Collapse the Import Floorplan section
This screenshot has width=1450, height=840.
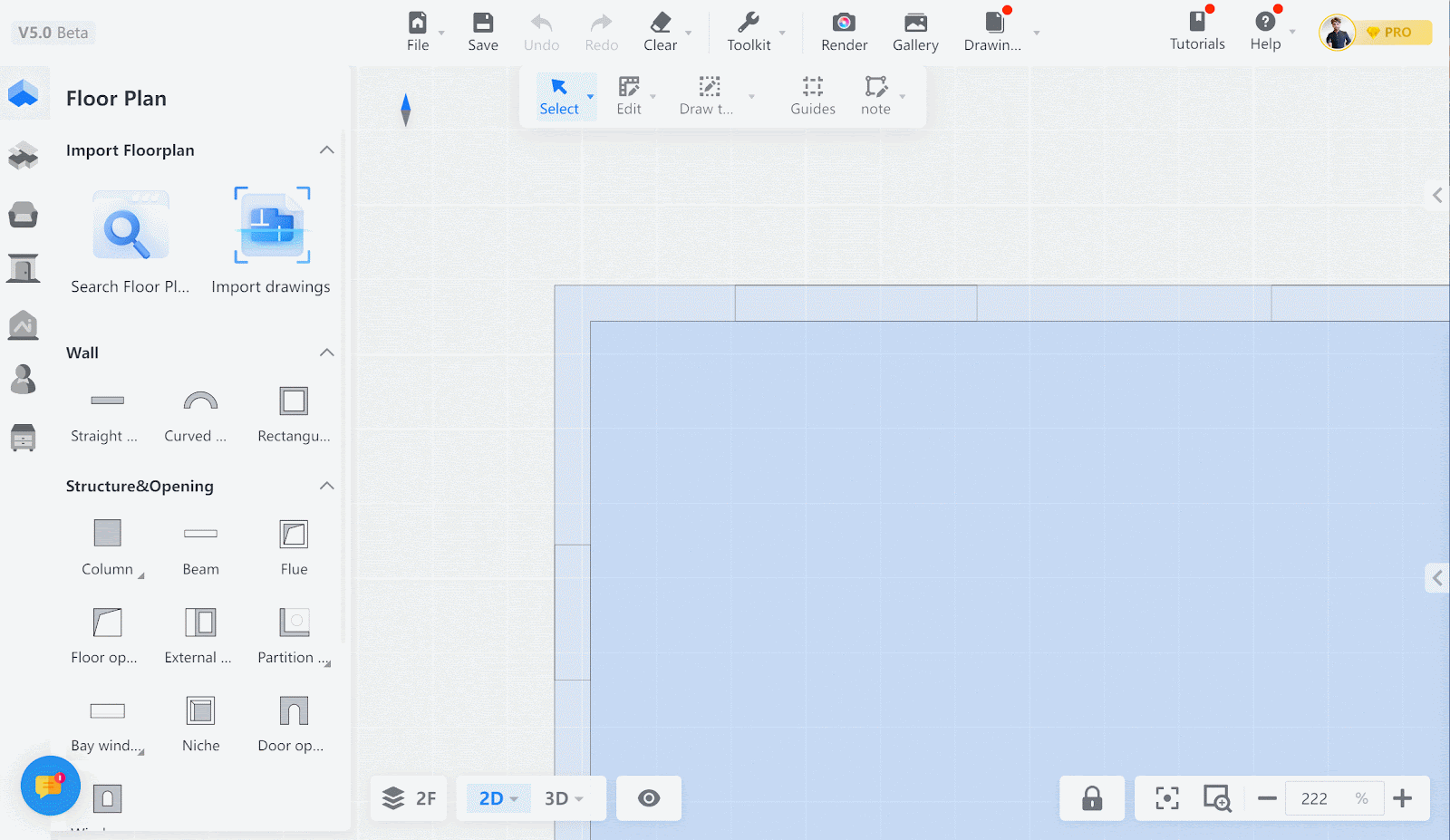pyautogui.click(x=327, y=150)
